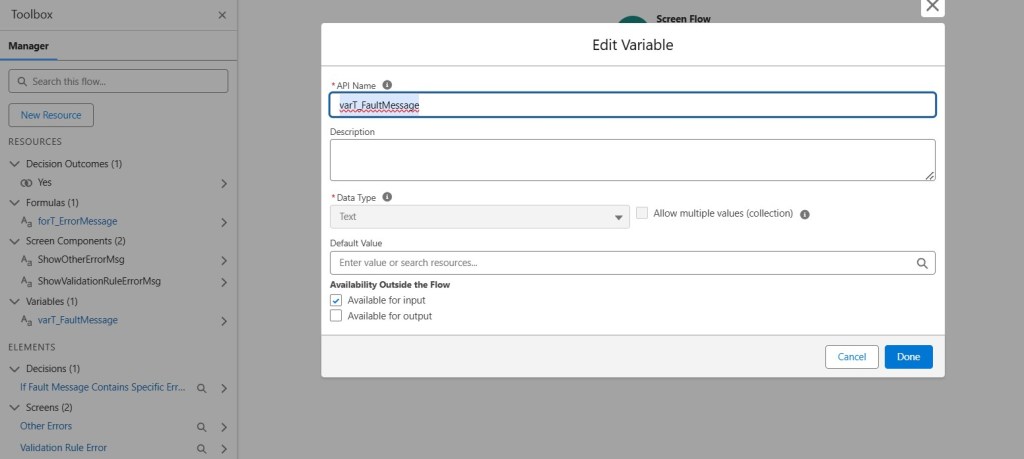
Task: Switch to the Manager tab
Action: [28, 46]
